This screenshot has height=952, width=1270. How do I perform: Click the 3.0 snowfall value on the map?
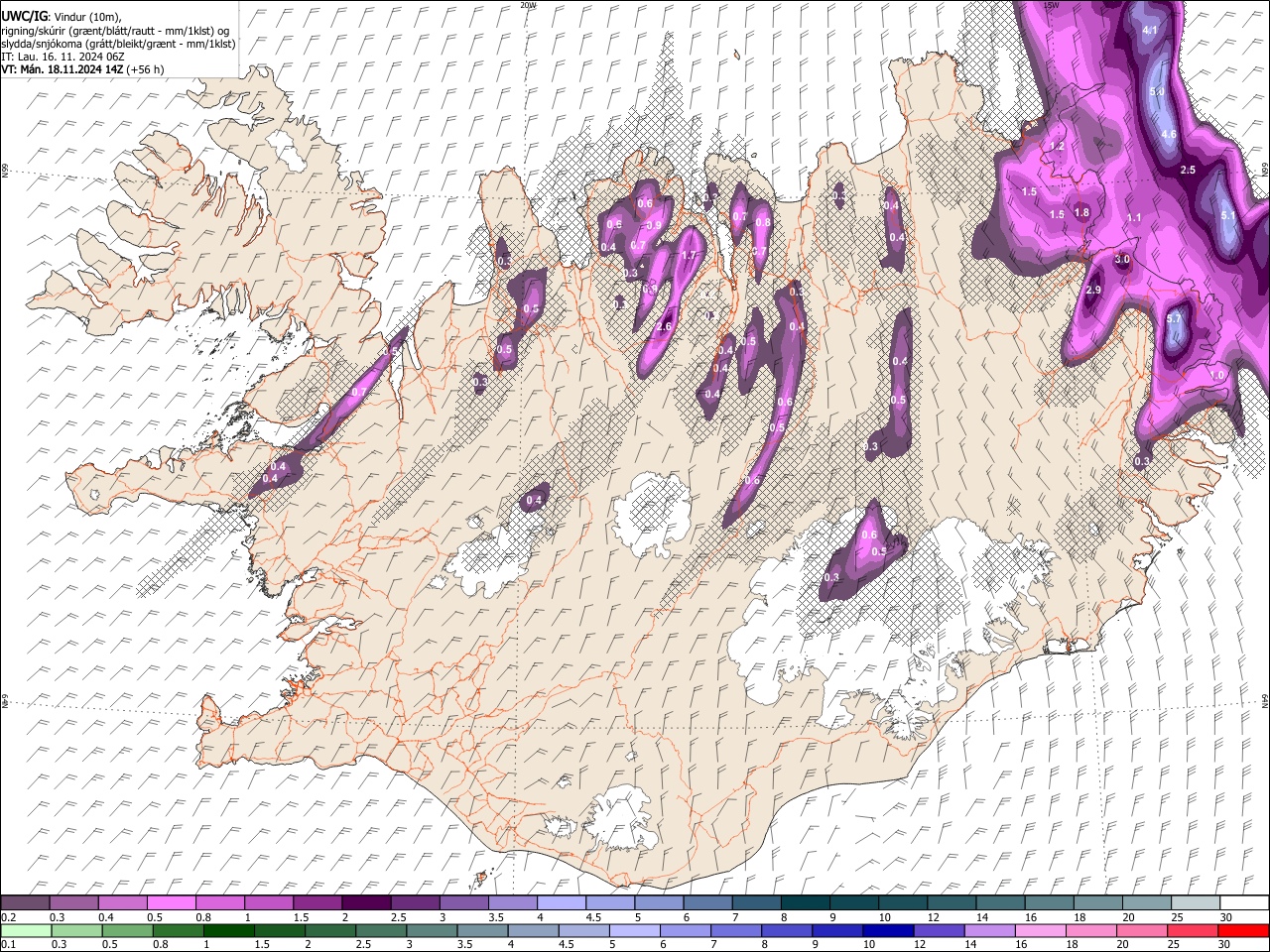[1122, 260]
